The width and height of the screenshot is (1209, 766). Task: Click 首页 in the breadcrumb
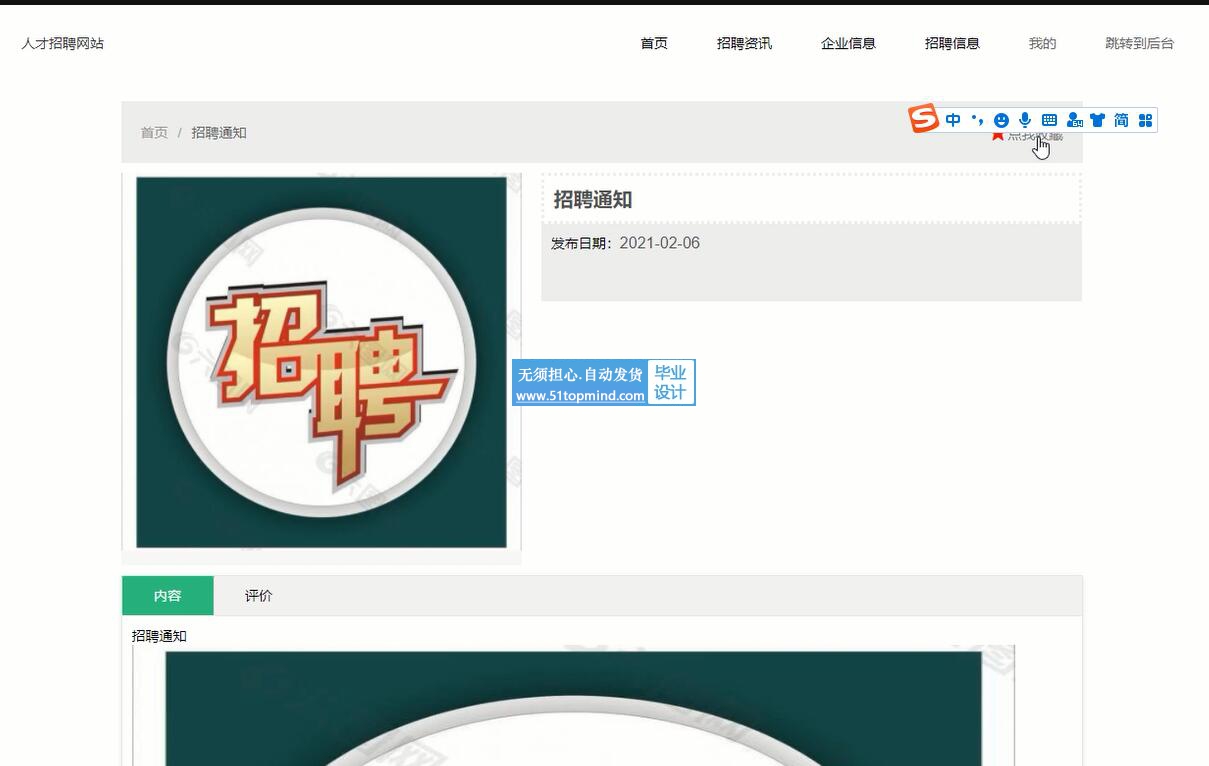[x=154, y=132]
